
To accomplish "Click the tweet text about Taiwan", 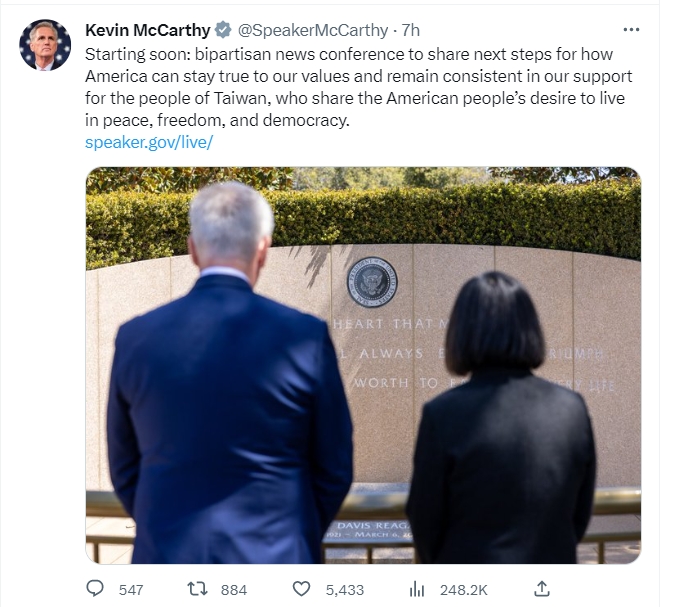I will click(x=358, y=87).
